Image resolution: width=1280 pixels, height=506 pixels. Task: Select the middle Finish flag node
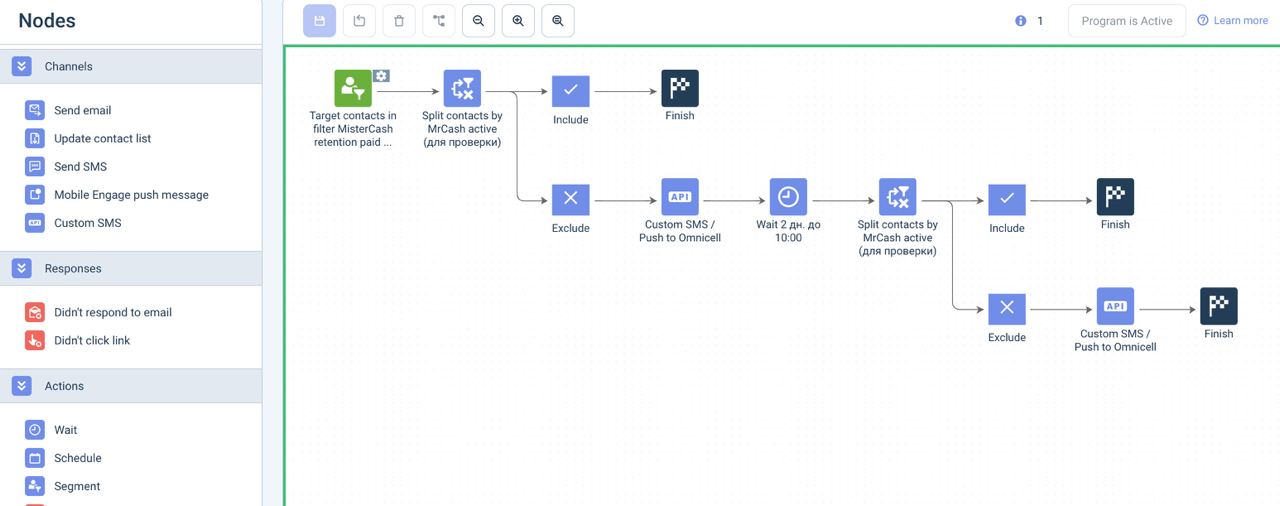(x=1115, y=197)
